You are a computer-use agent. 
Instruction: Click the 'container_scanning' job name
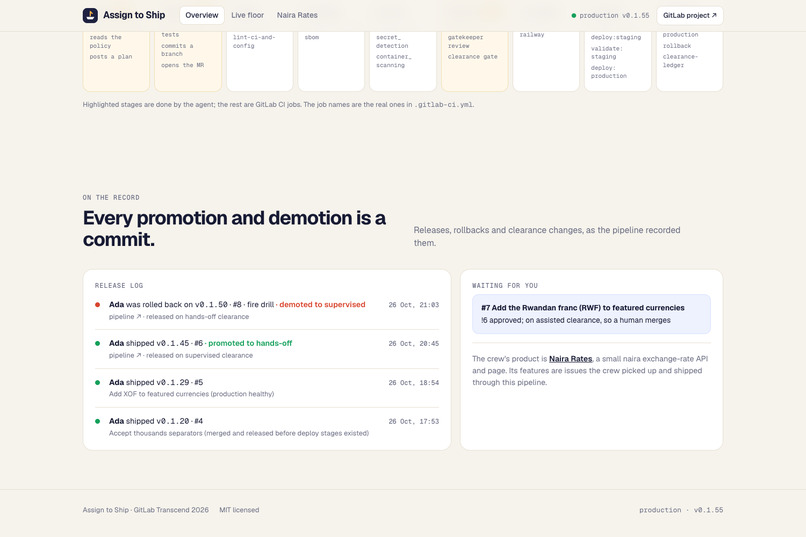click(393, 61)
